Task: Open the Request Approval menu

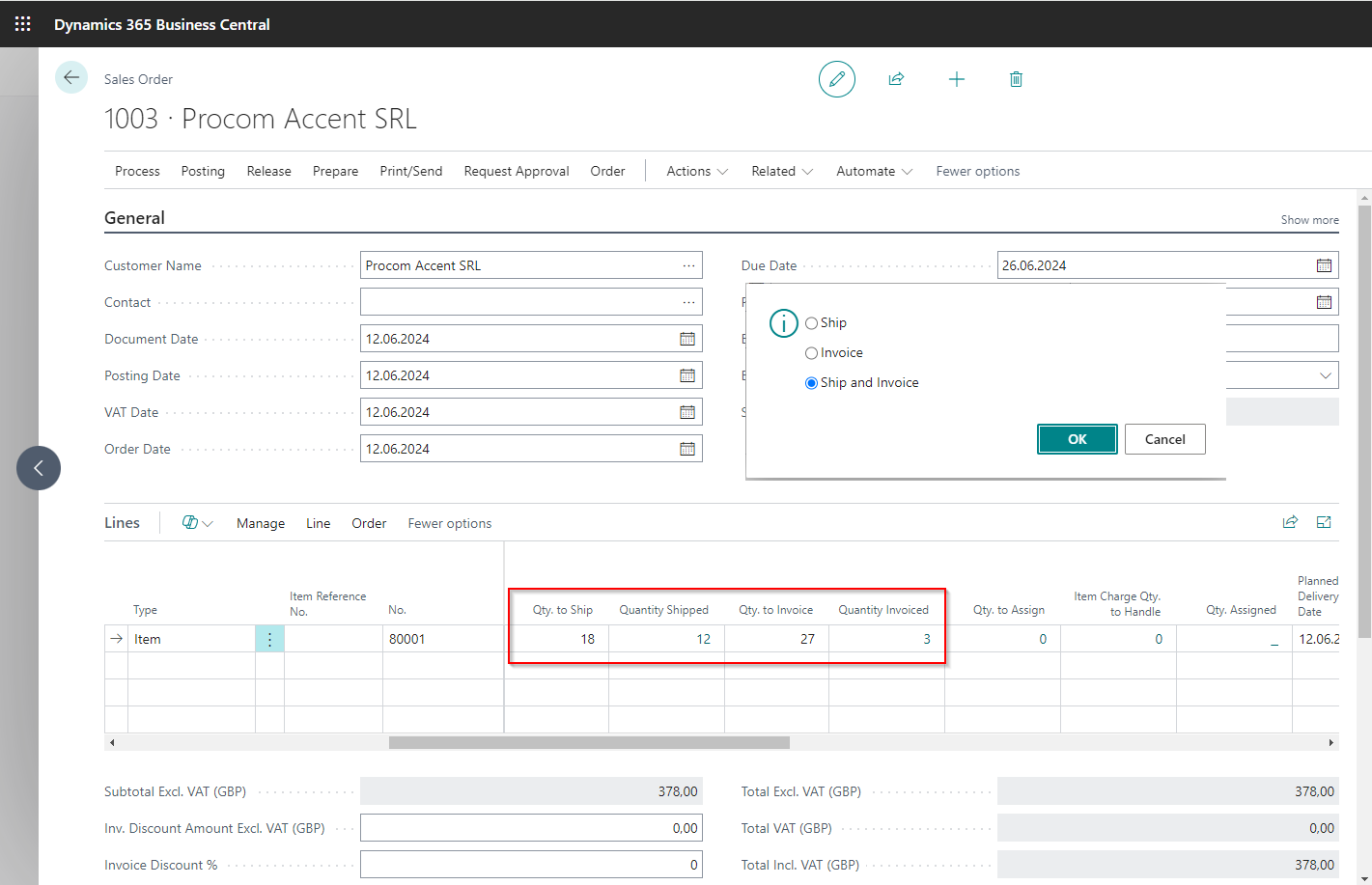Action: pos(517,171)
